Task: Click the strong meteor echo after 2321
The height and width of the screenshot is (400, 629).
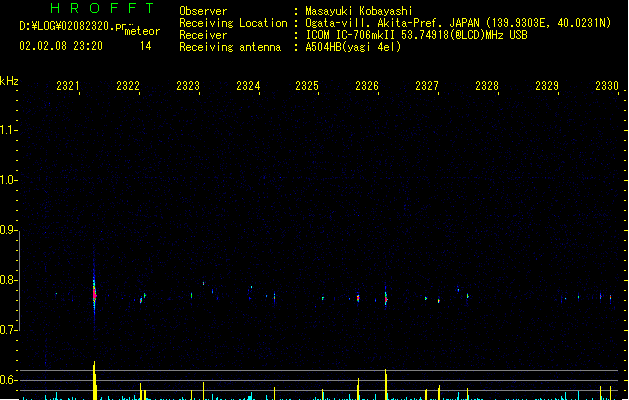Action: pyautogui.click(x=95, y=294)
